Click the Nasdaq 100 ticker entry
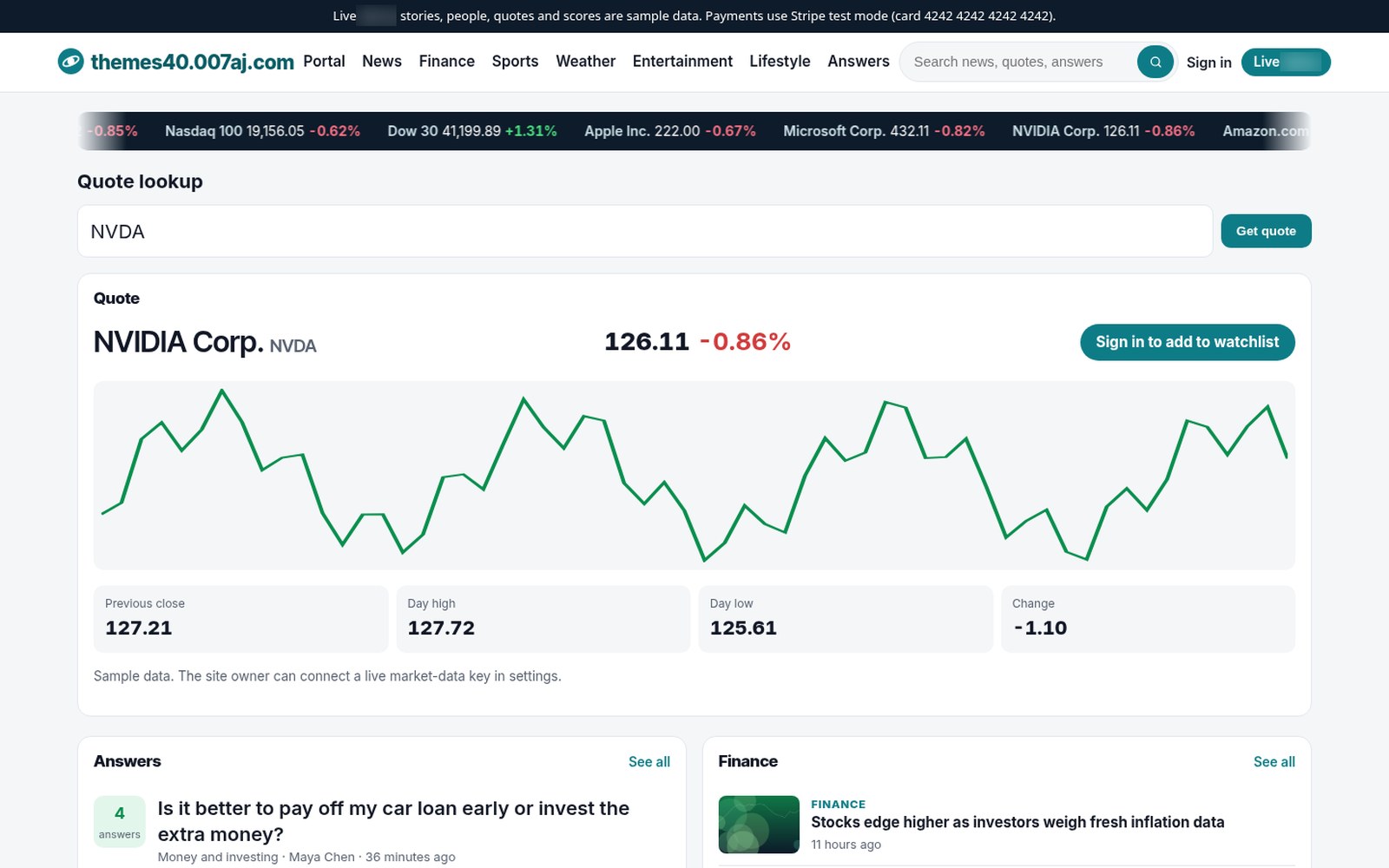Screen dimensions: 1389x868 tap(262, 131)
